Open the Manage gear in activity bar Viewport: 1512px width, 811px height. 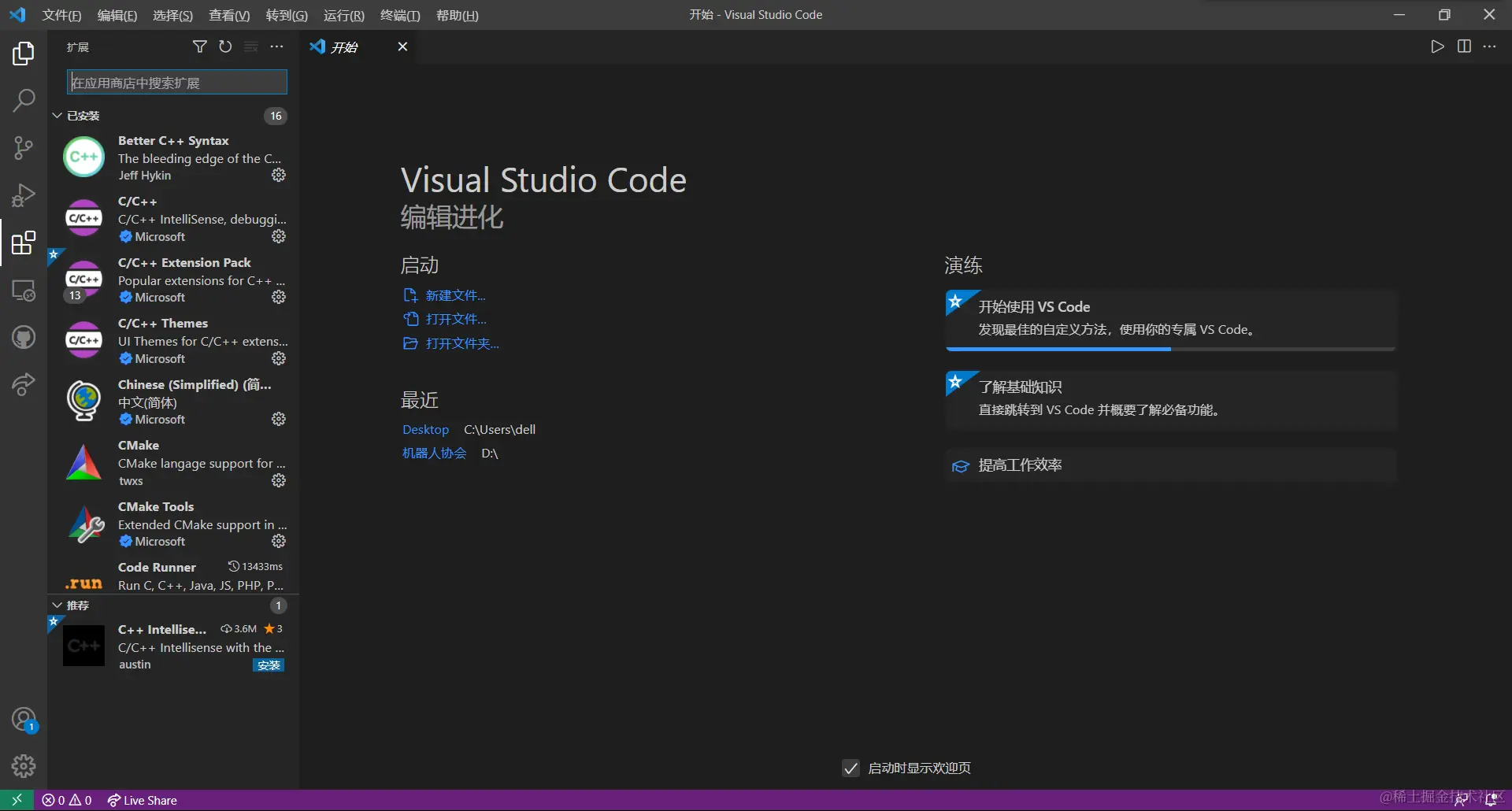24,766
